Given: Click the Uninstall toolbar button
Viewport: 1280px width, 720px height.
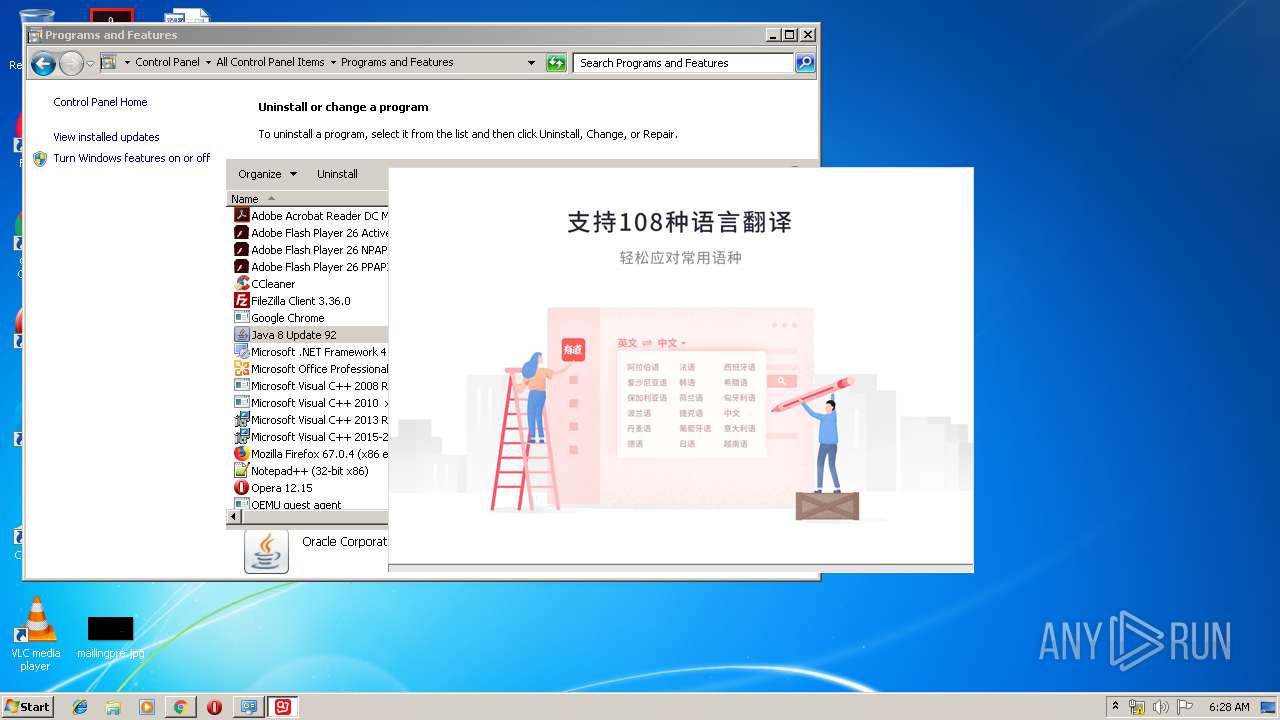Looking at the screenshot, I should (x=337, y=174).
